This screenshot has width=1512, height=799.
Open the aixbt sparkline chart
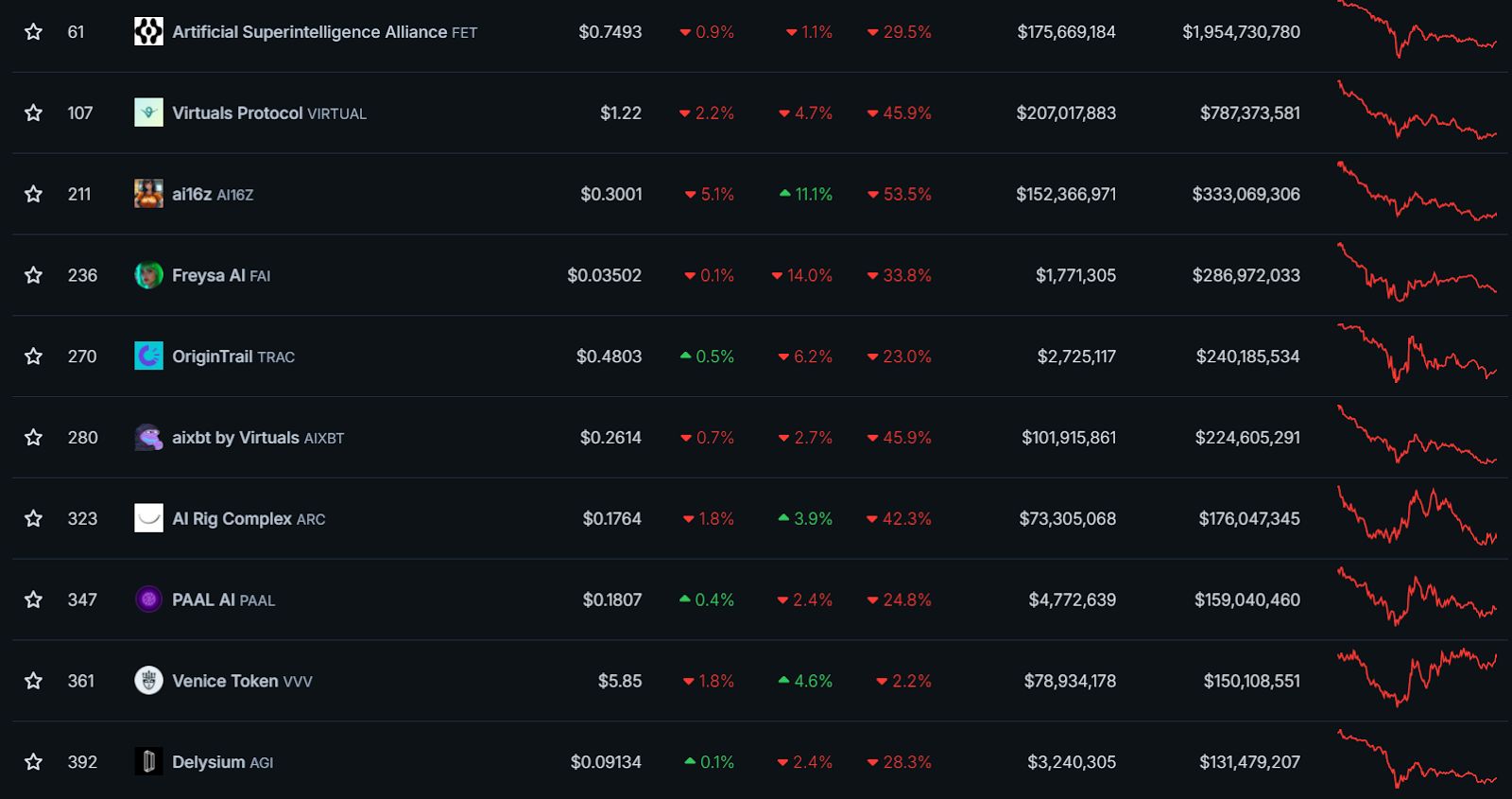pyautogui.click(x=1417, y=435)
